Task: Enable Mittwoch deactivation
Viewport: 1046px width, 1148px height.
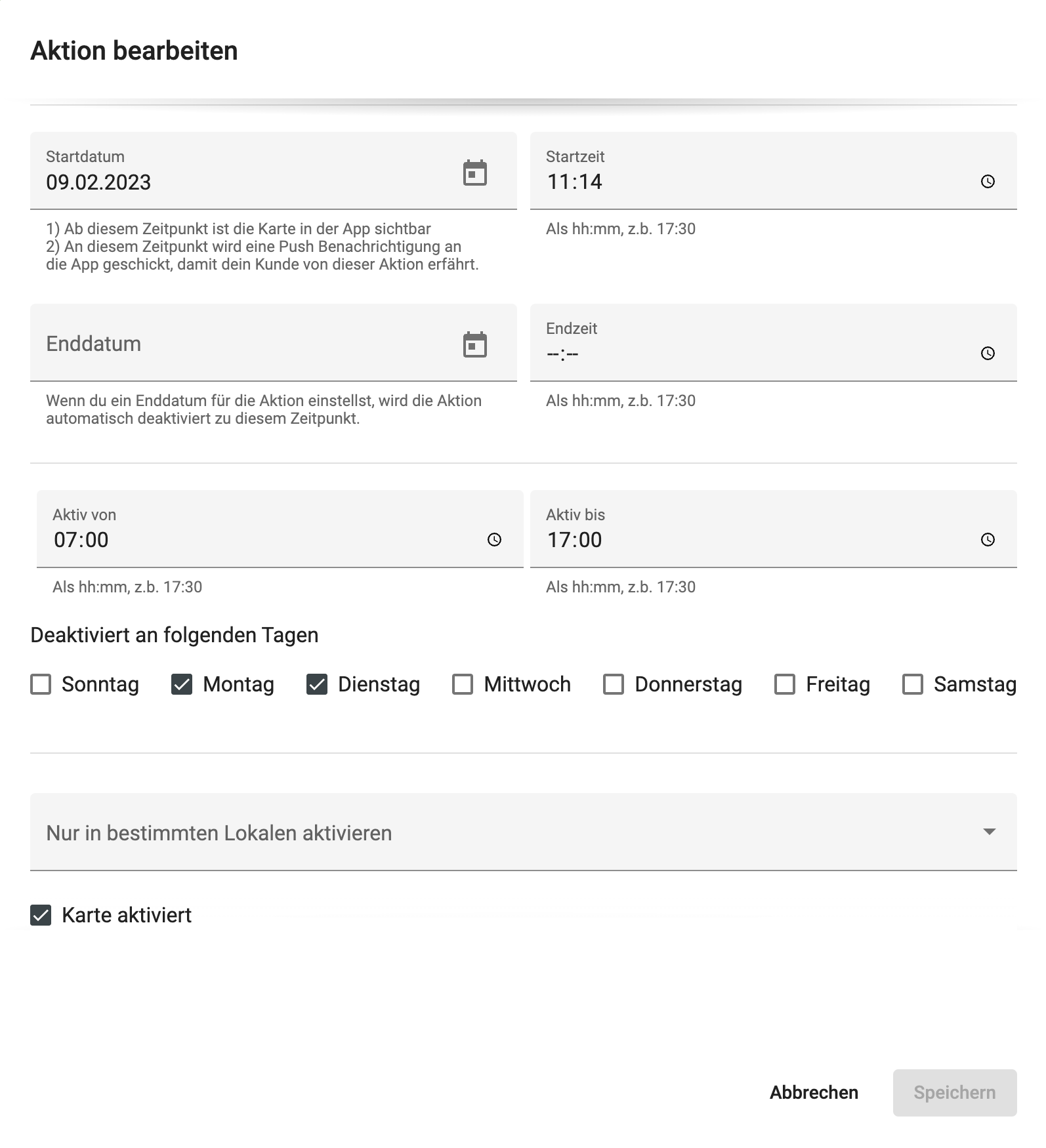Action: (463, 684)
